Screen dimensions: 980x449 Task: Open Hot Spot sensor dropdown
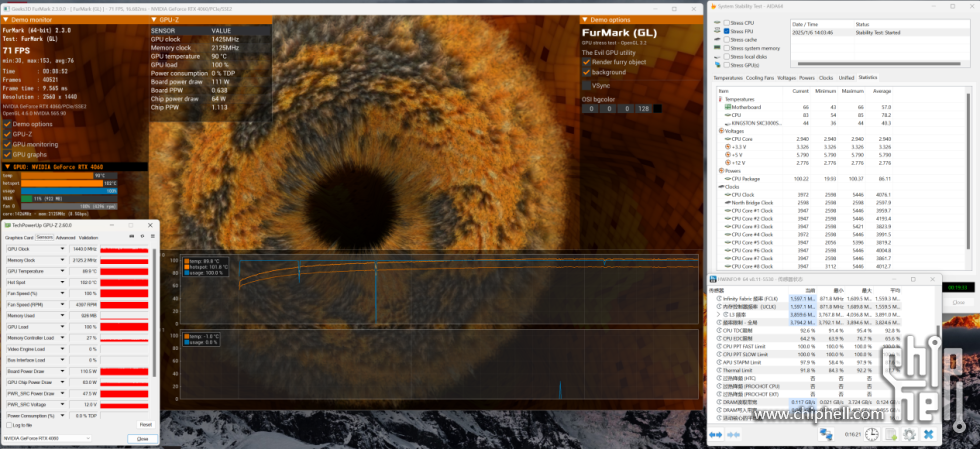(62, 282)
